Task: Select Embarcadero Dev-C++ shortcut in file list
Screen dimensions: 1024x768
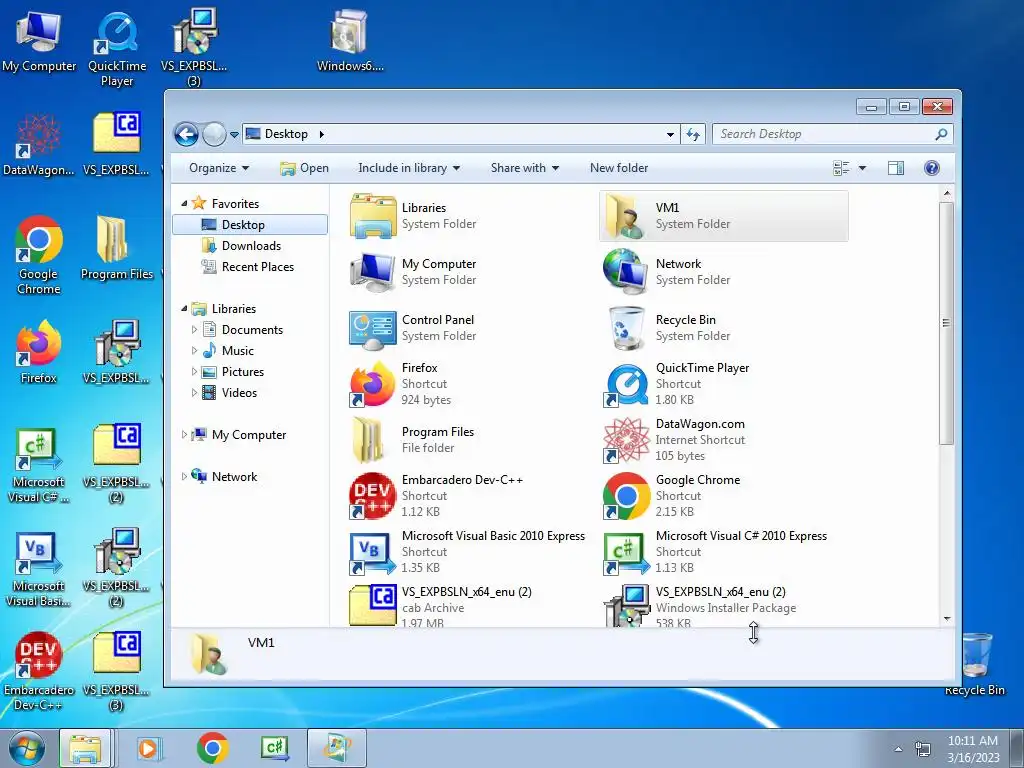Action: [x=372, y=496]
